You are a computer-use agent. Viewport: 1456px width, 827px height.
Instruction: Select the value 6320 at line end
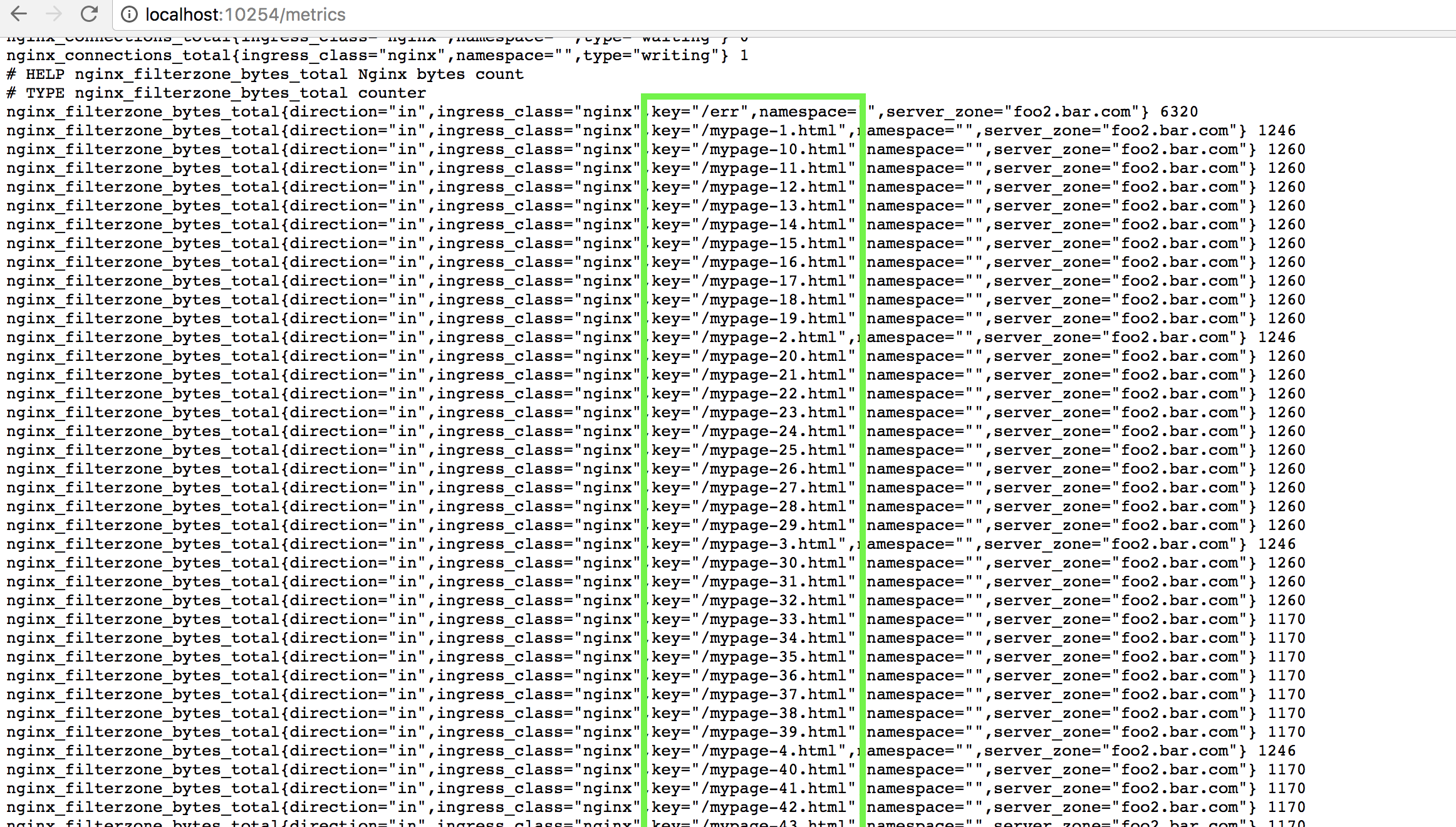coord(1180,112)
